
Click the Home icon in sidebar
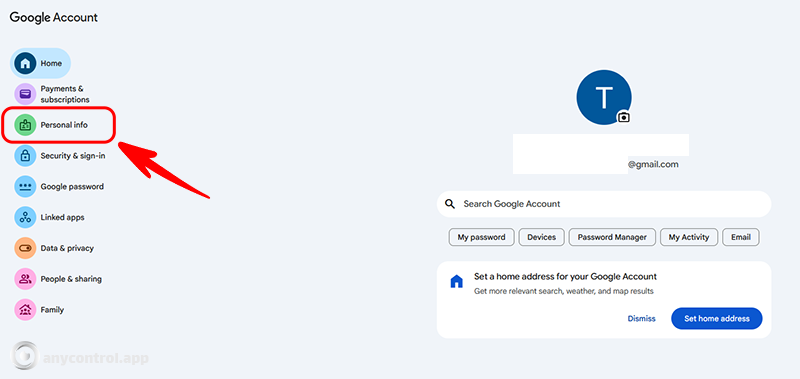(25, 63)
